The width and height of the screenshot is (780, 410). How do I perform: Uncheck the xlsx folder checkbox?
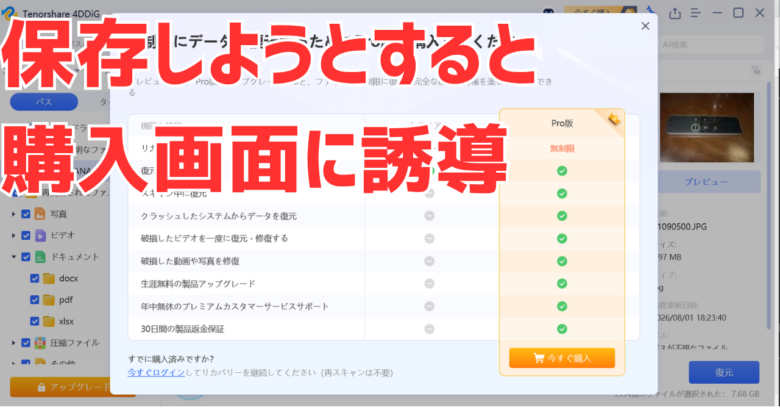pos(34,321)
